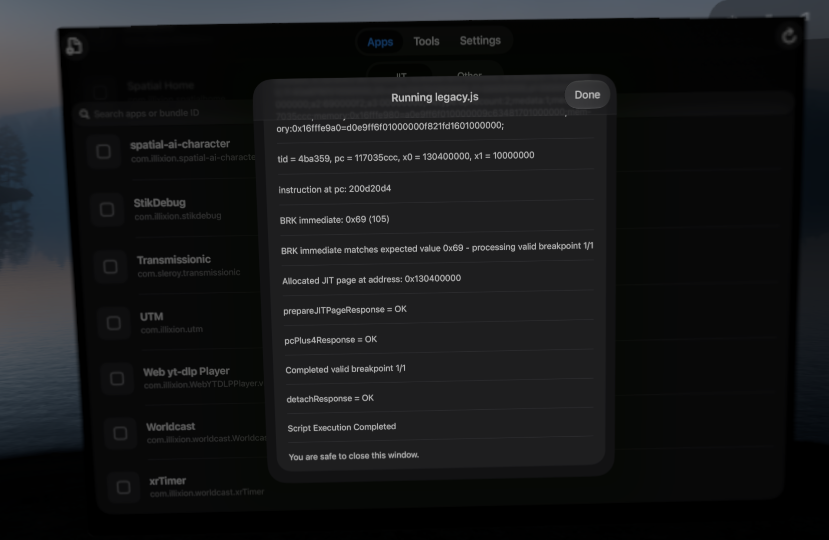Viewport: 829px width, 540px height.
Task: Toggle the Transmissionic checkbox
Action: tap(110, 267)
